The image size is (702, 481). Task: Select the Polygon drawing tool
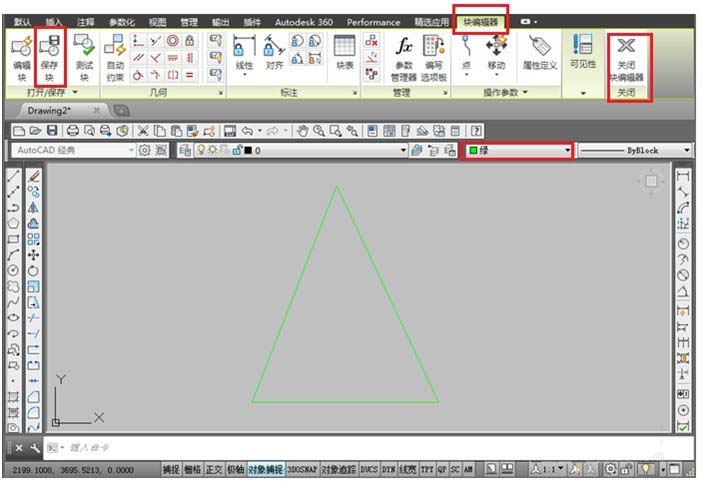point(13,223)
